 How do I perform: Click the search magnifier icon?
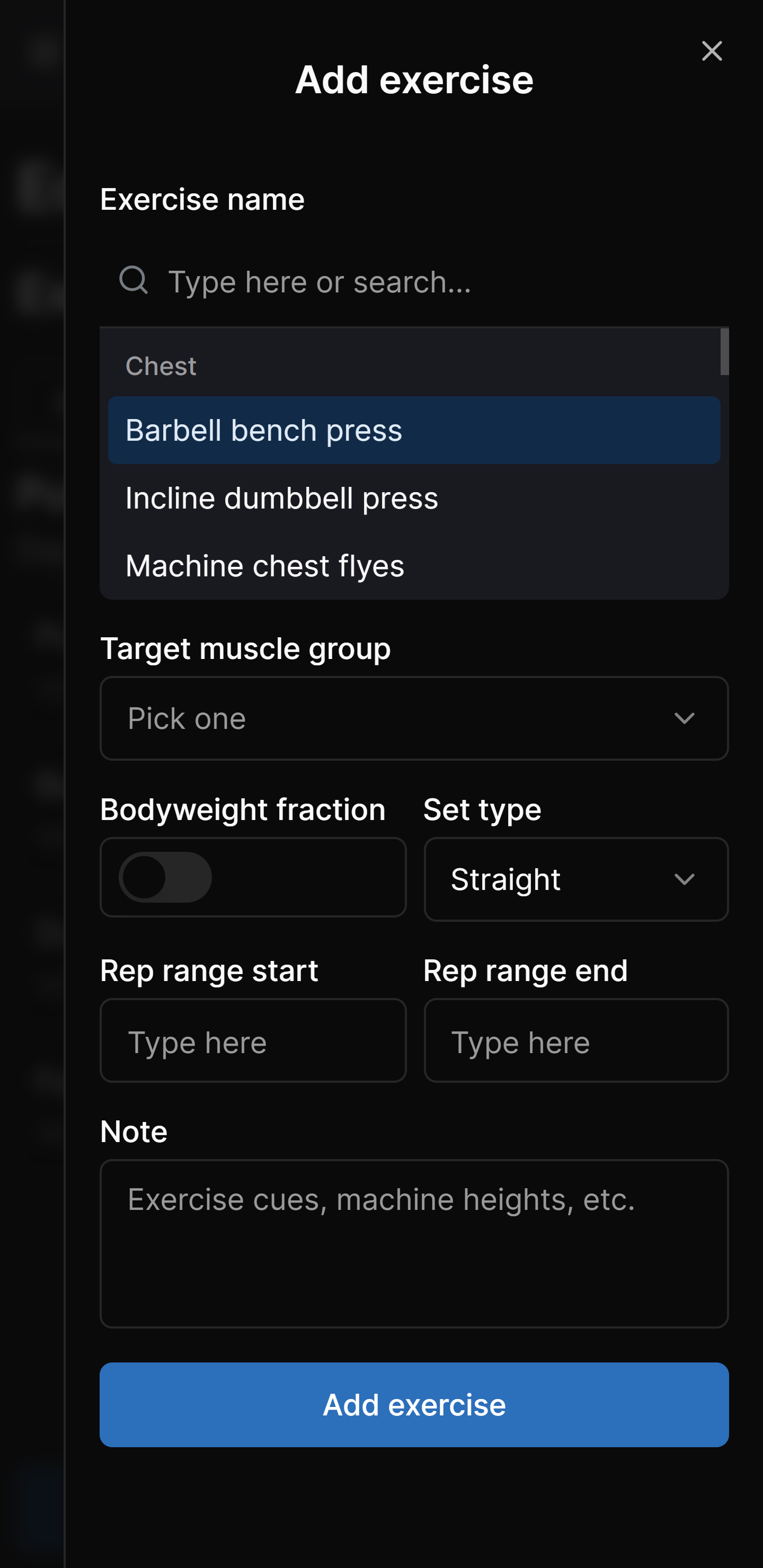coord(134,280)
